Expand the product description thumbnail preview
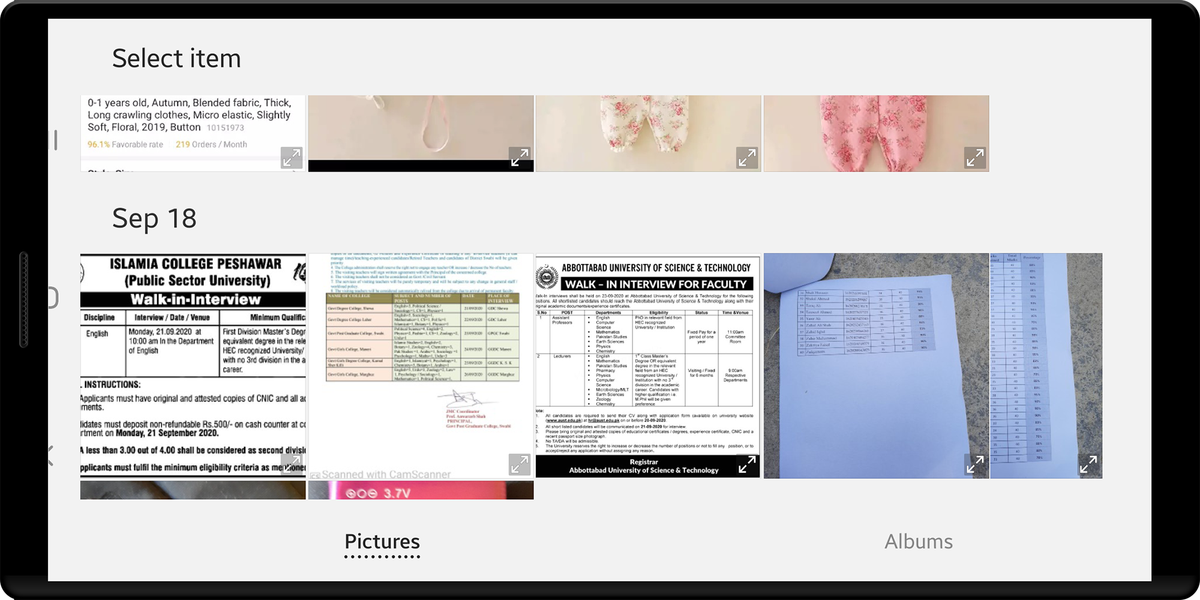The width and height of the screenshot is (1200, 600). [x=291, y=157]
